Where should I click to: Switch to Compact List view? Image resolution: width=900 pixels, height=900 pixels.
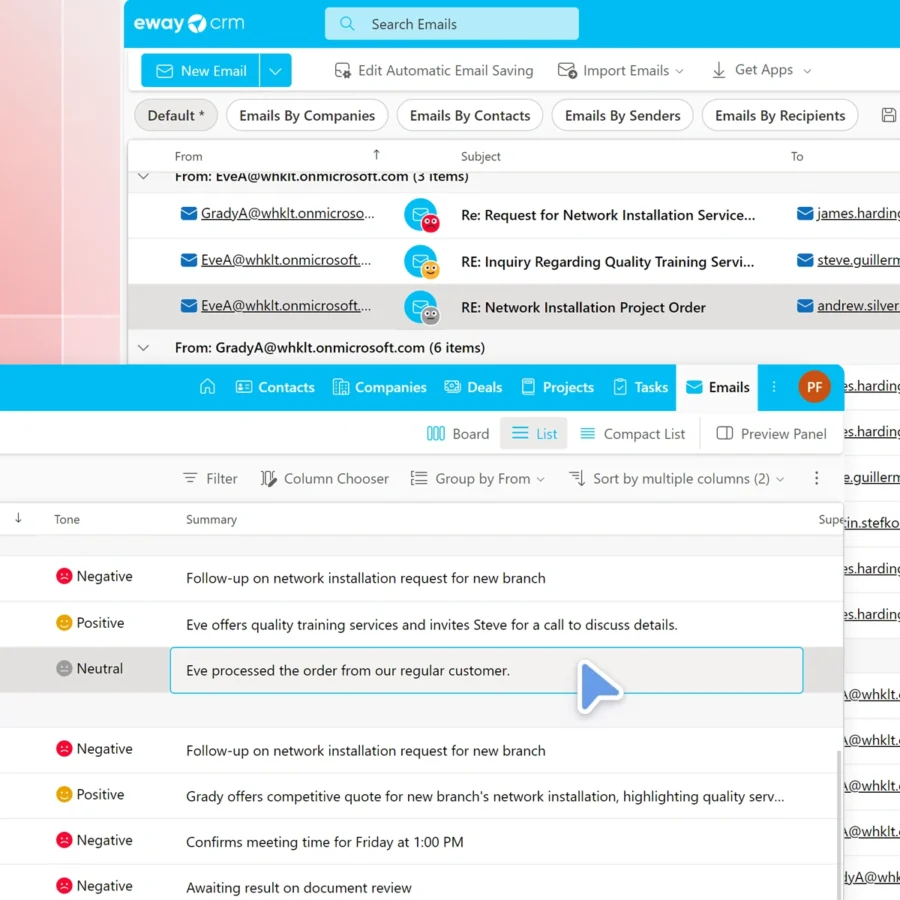[x=632, y=433]
